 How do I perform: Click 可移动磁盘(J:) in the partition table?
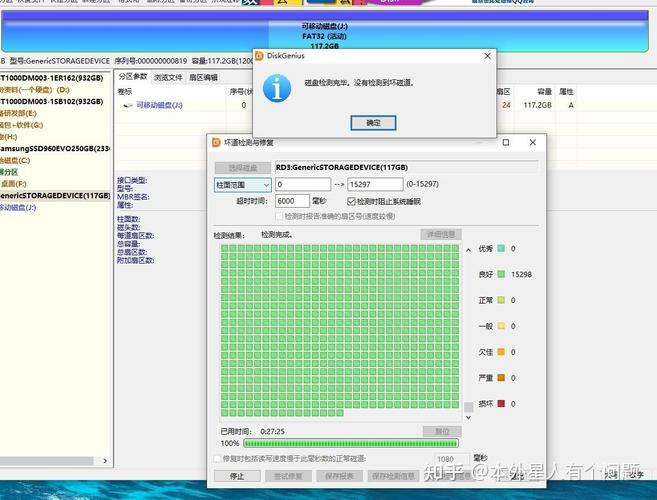pos(159,105)
